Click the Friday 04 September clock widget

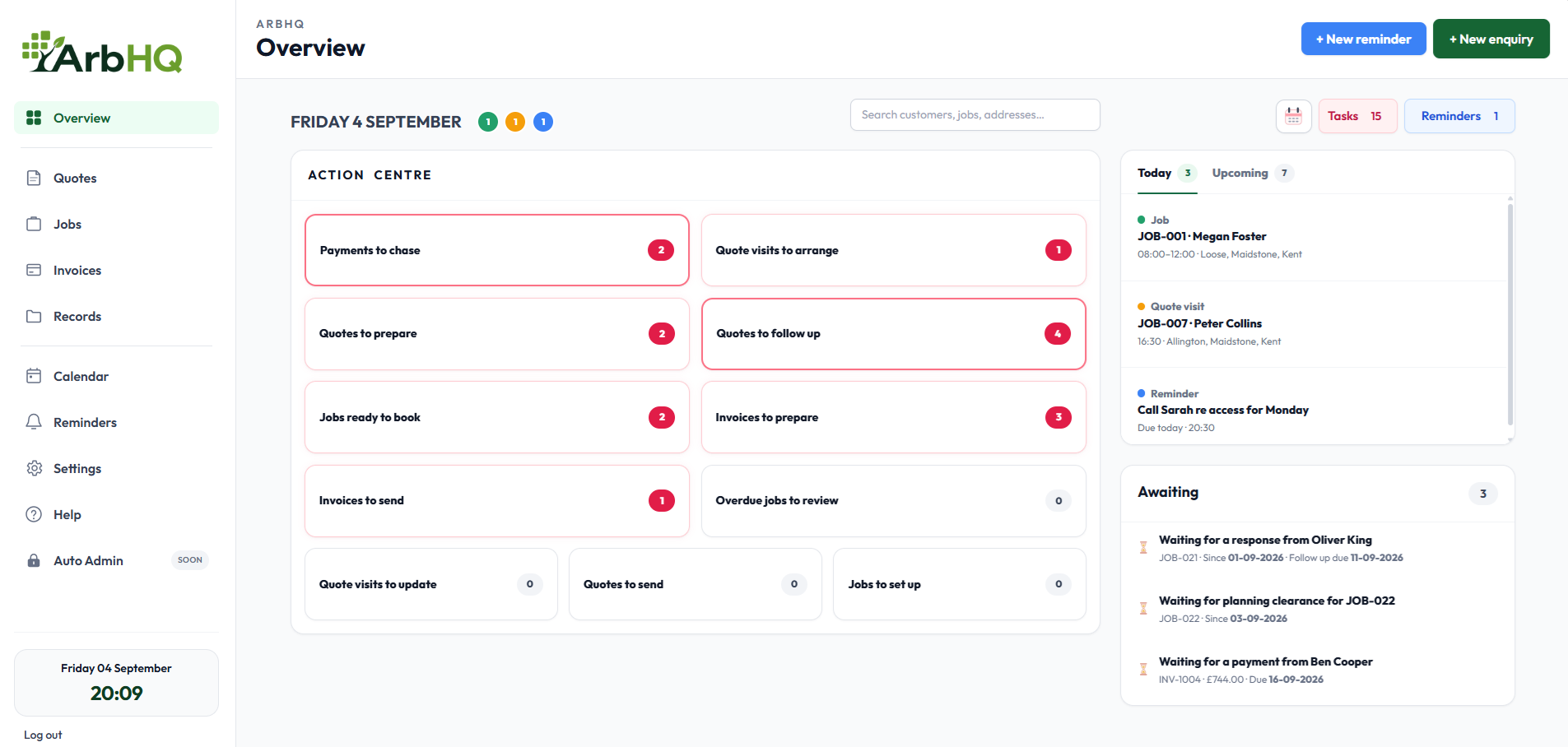116,683
